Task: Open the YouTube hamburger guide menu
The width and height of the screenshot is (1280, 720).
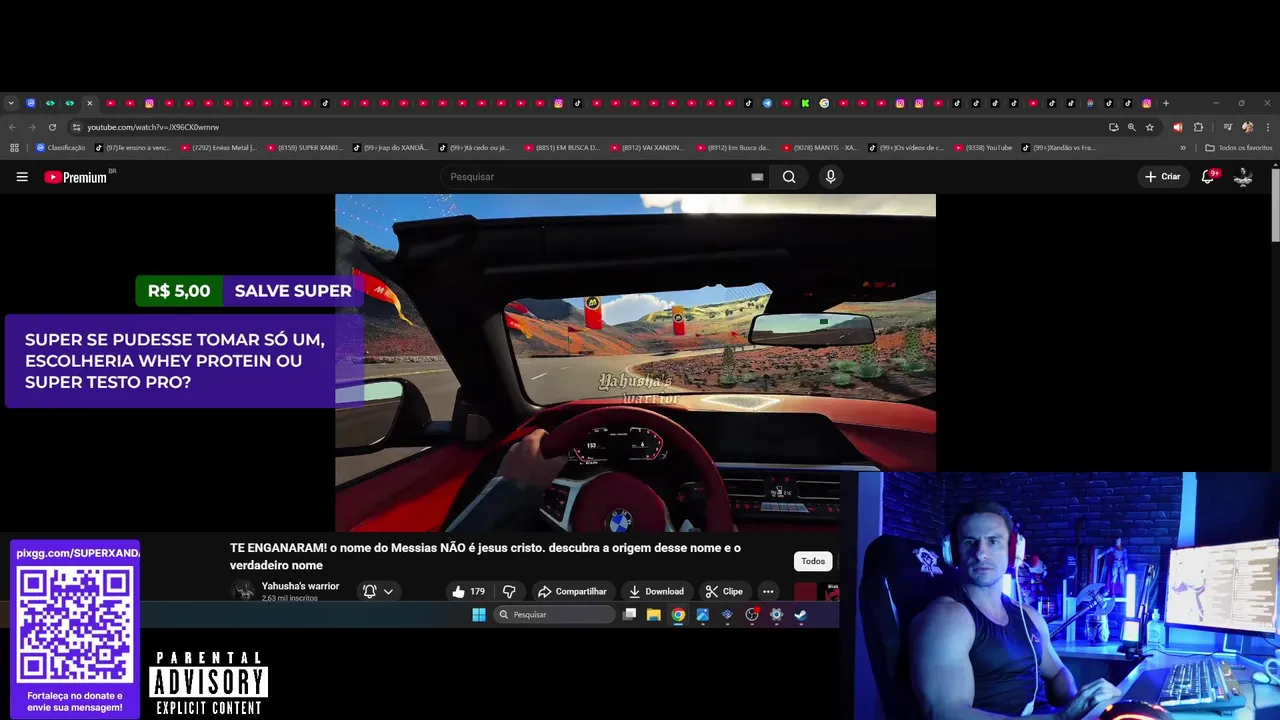Action: click(x=22, y=177)
